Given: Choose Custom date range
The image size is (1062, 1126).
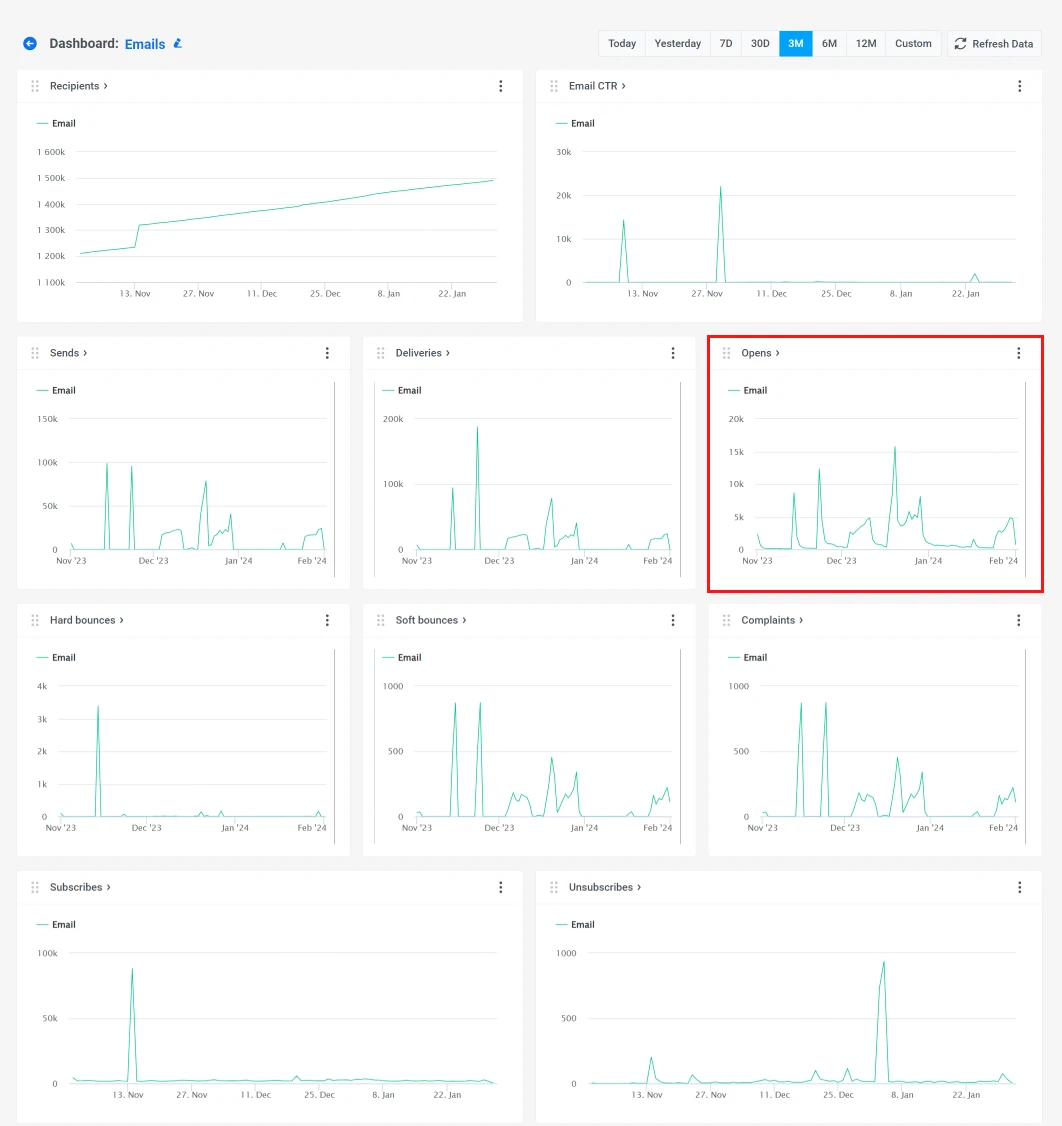Looking at the screenshot, I should (913, 43).
